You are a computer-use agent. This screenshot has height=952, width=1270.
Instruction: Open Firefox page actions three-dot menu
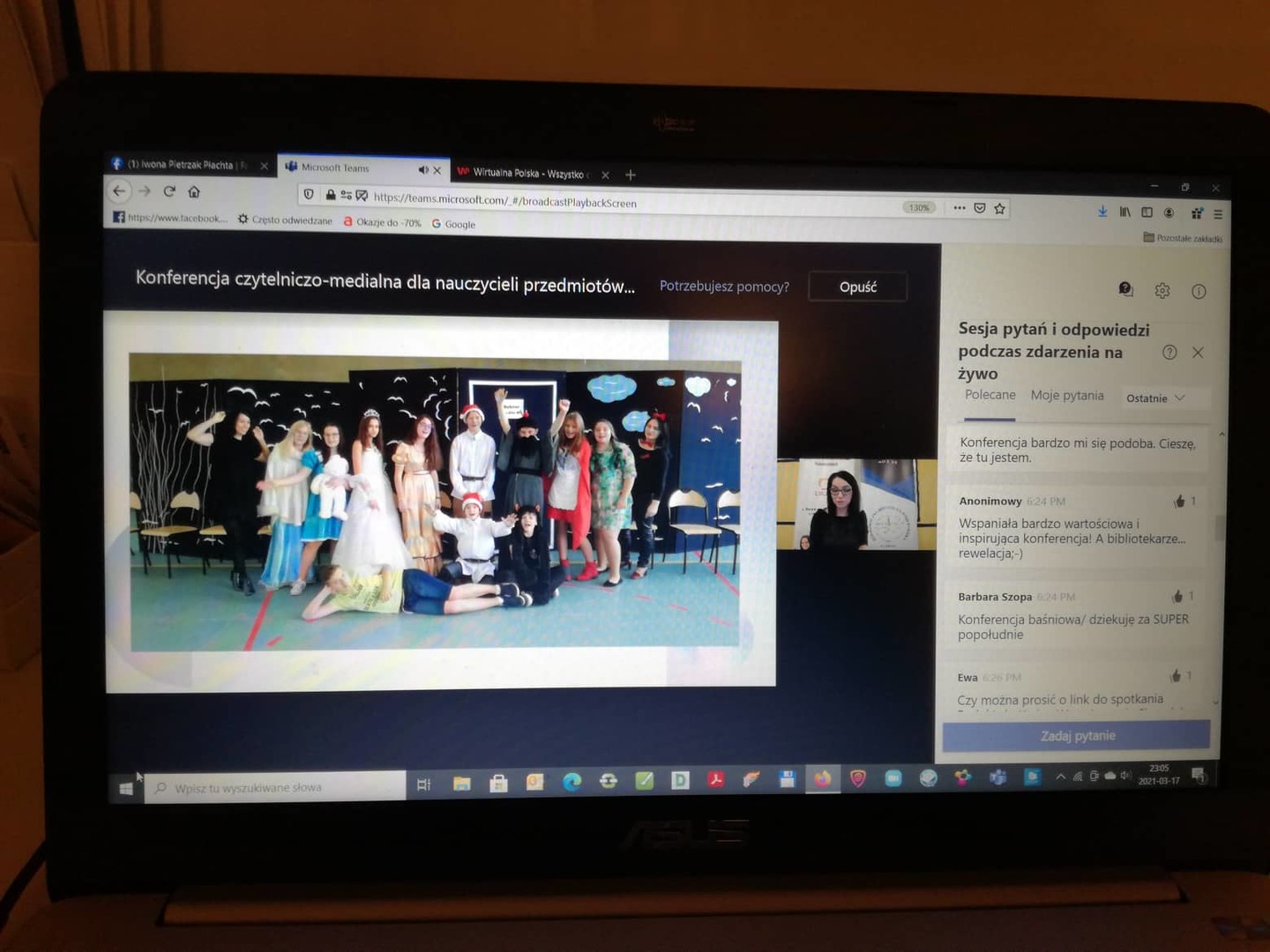click(959, 208)
